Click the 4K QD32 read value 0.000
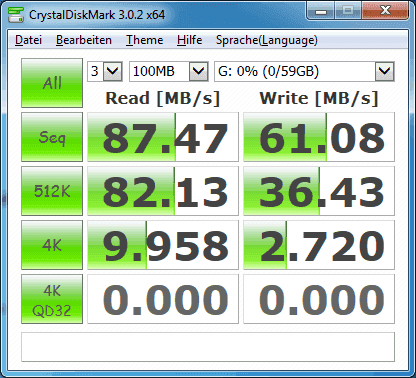 click(163, 299)
